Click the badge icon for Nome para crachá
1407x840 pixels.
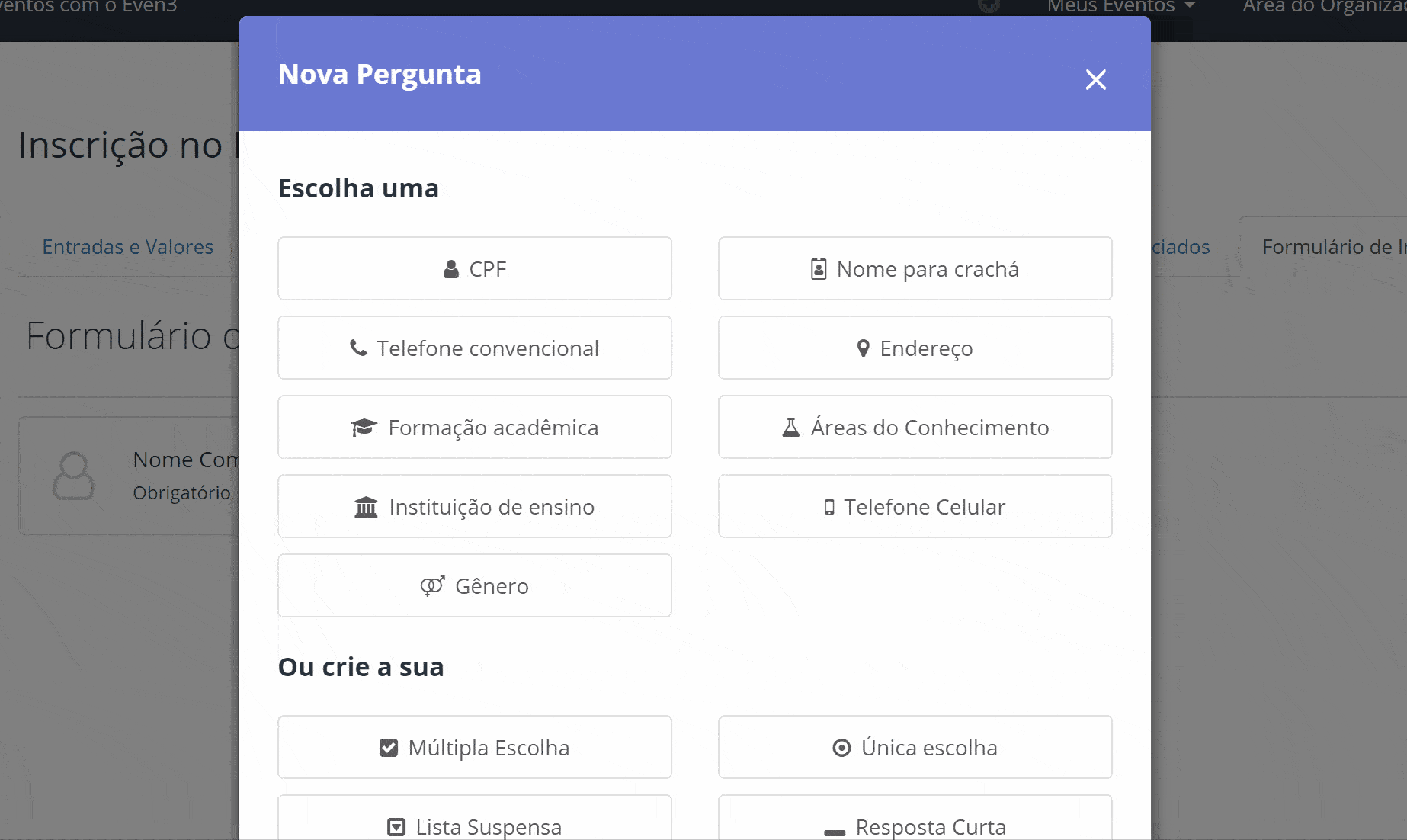tap(818, 268)
